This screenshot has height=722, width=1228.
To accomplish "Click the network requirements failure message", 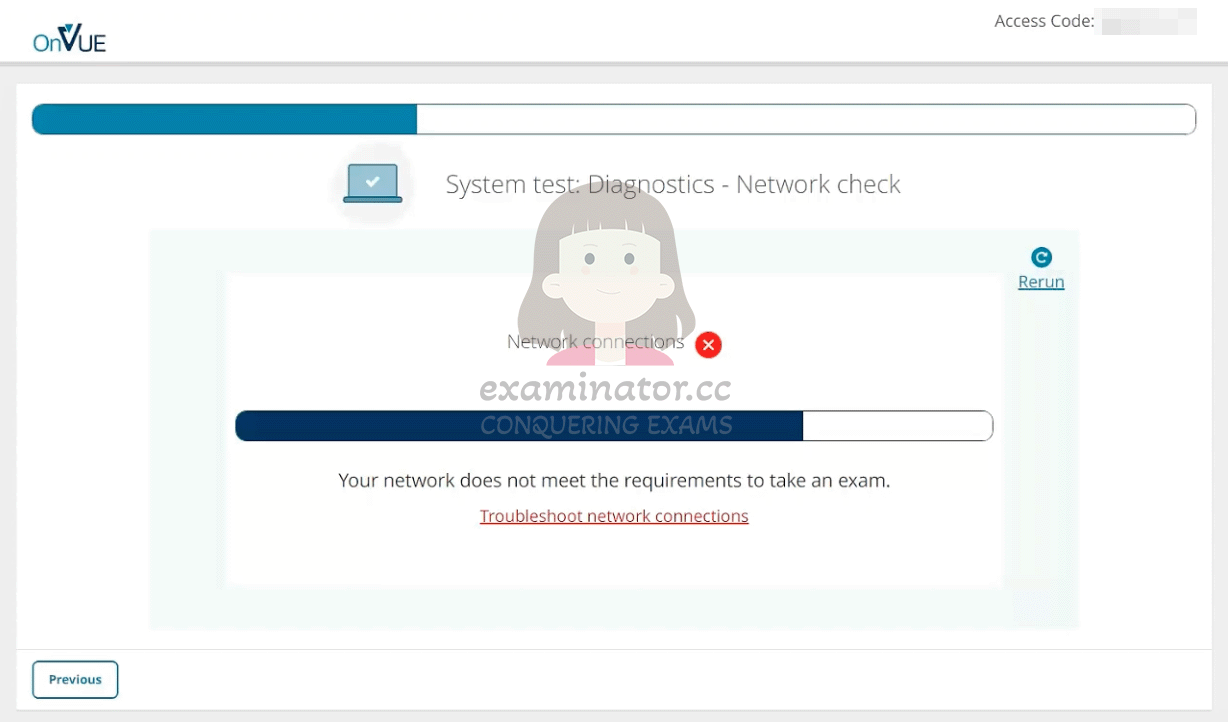I will pyautogui.click(x=614, y=480).
